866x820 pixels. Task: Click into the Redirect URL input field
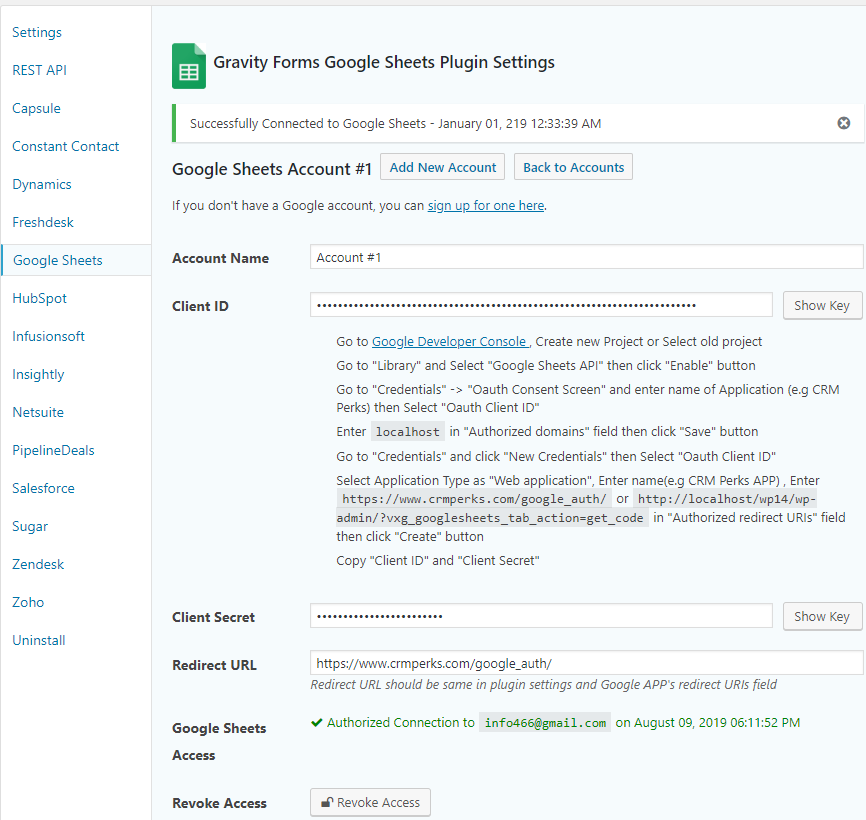587,663
